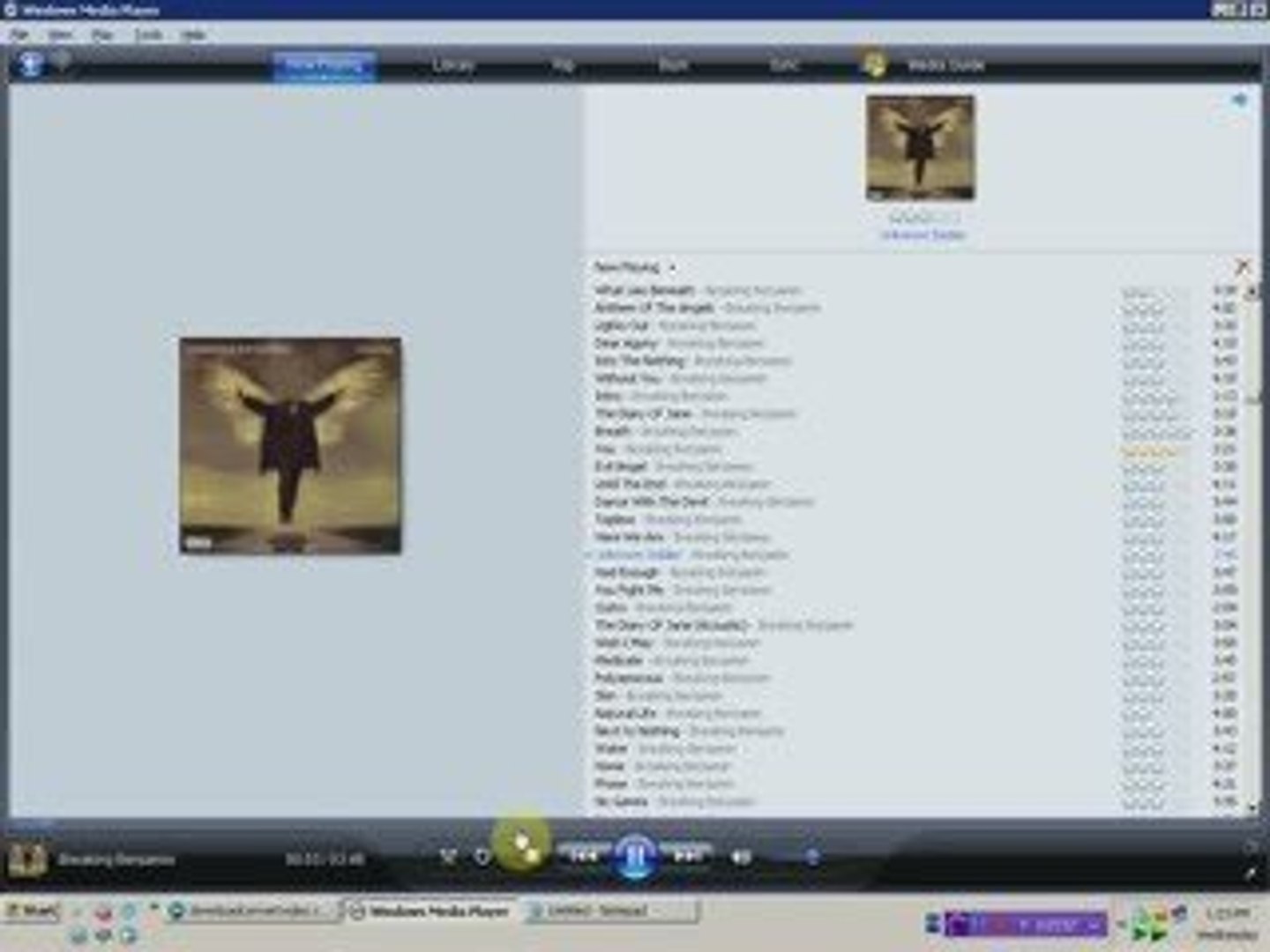Skip to the previous track
1270x952 pixels.
(x=583, y=855)
